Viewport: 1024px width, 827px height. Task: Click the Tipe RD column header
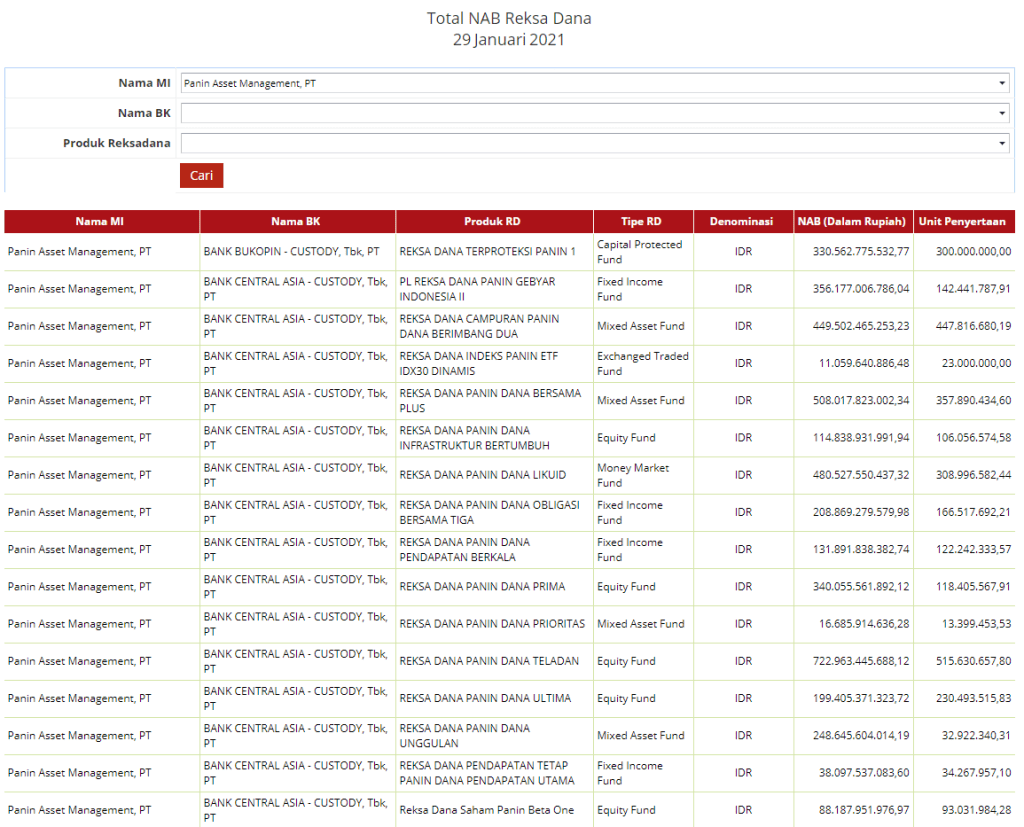[x=641, y=221]
